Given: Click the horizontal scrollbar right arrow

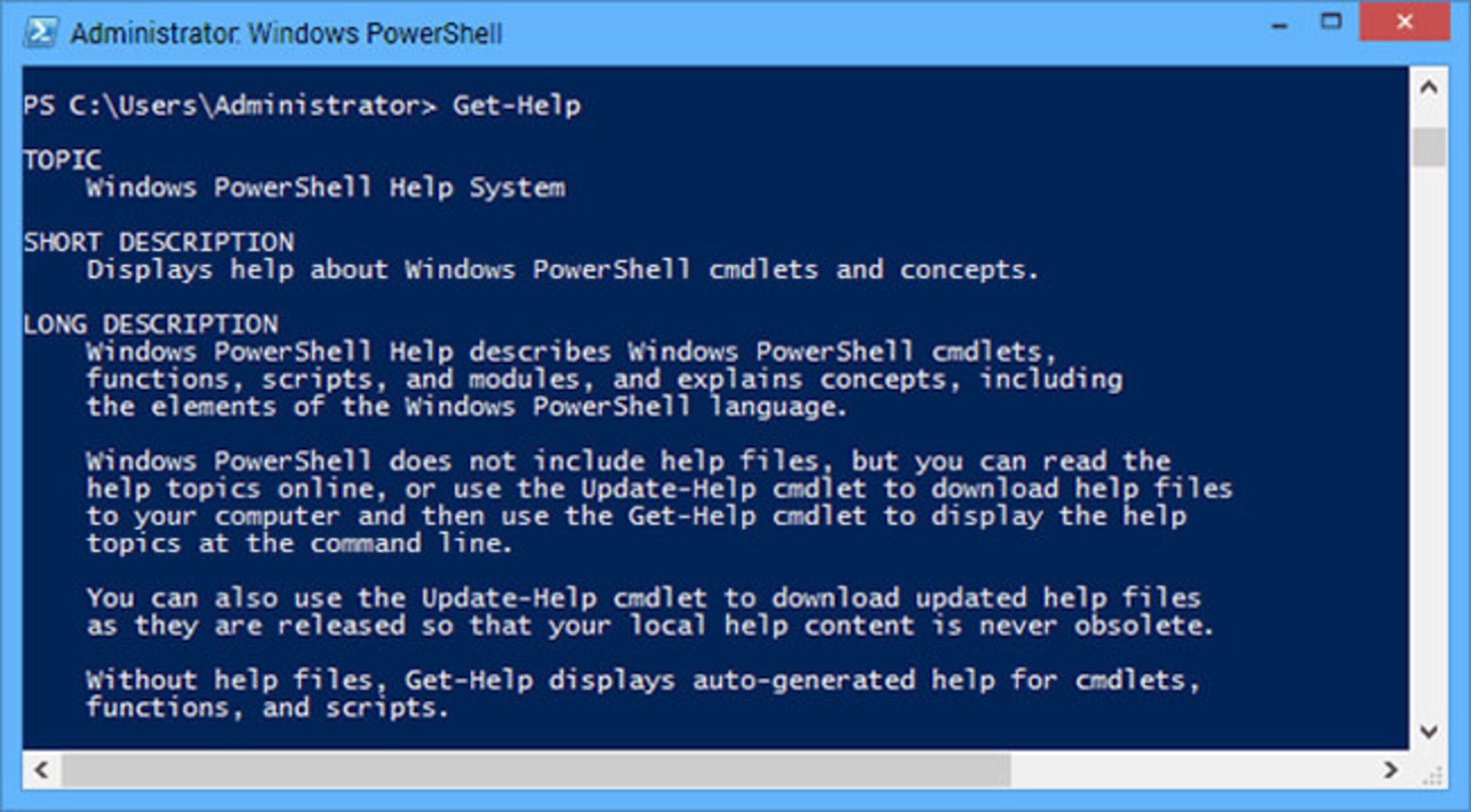Looking at the screenshot, I should click(1390, 769).
